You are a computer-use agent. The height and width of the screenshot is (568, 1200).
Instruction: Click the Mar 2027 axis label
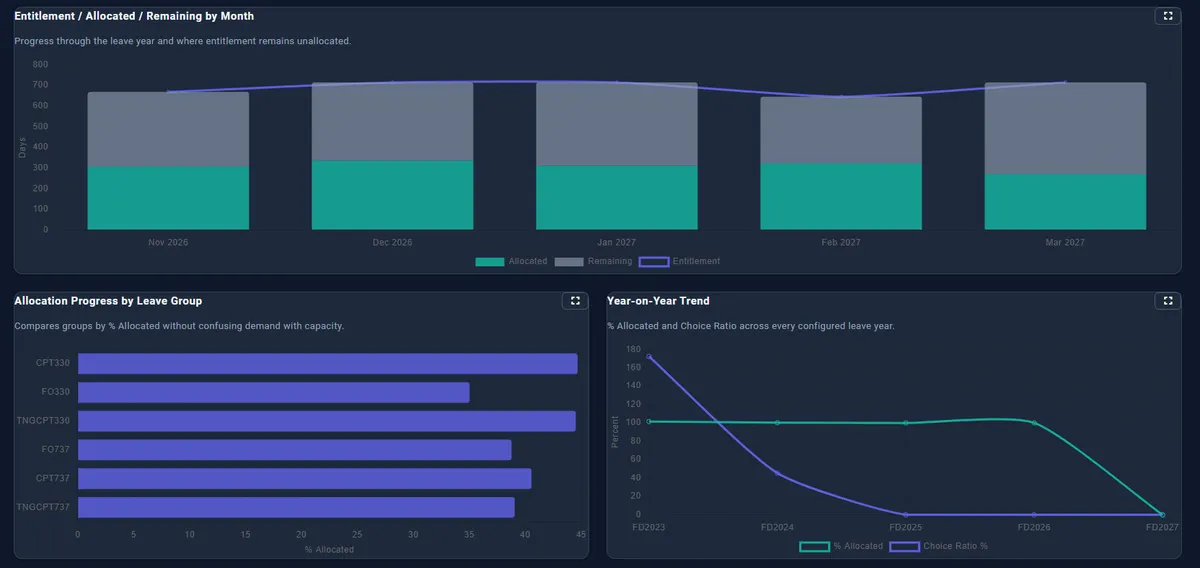[x=1065, y=243]
